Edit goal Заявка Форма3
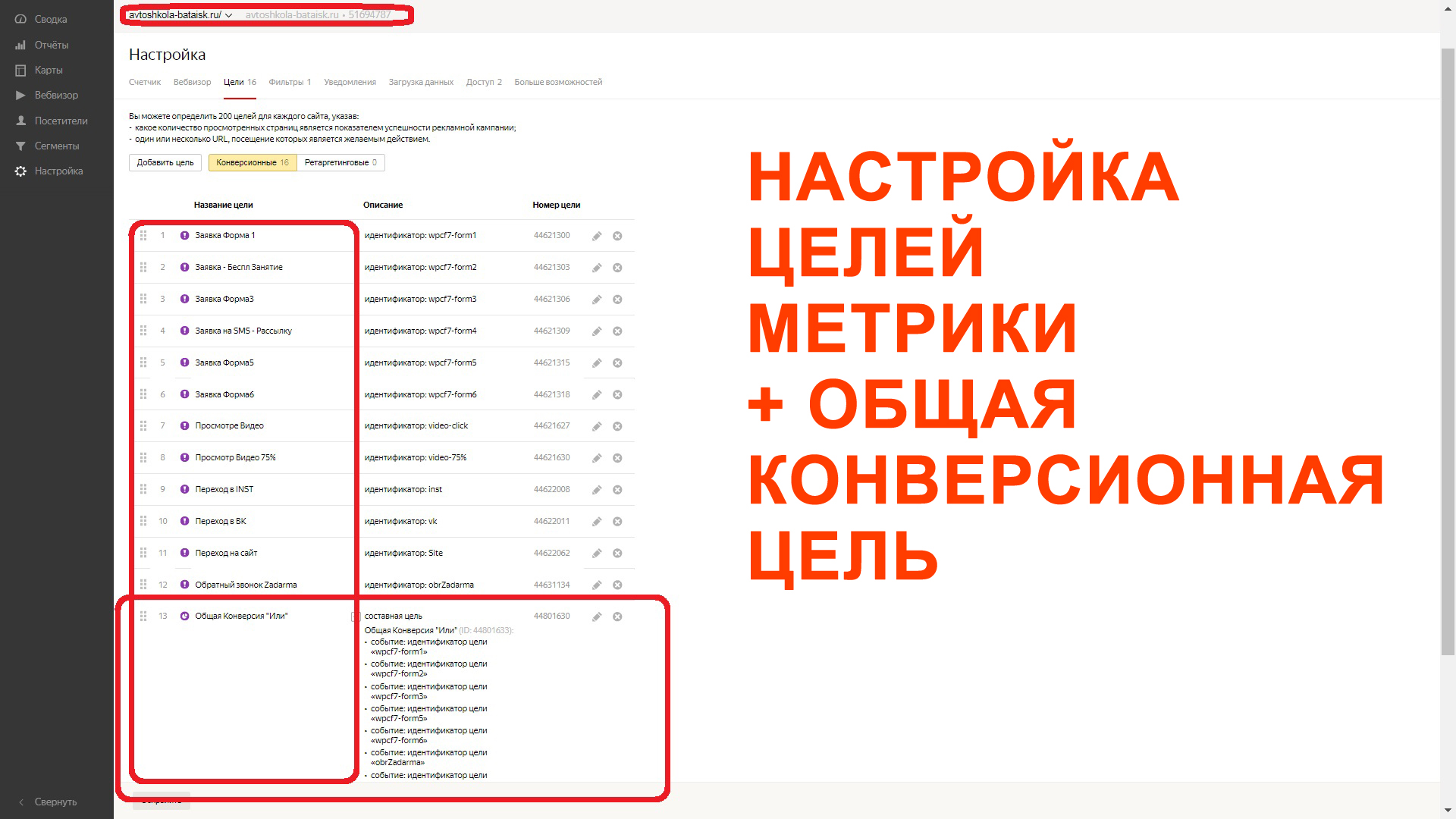 point(597,300)
